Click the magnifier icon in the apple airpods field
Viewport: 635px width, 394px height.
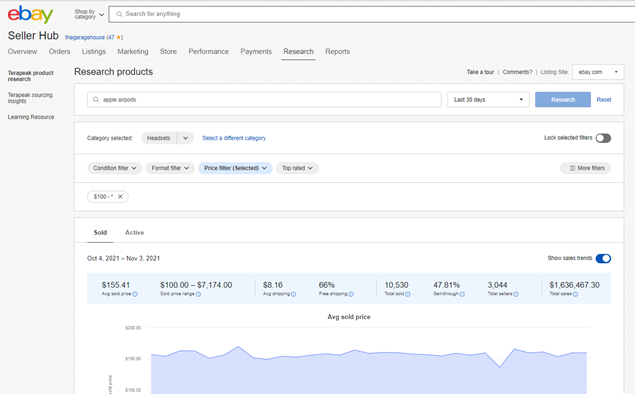96,100
